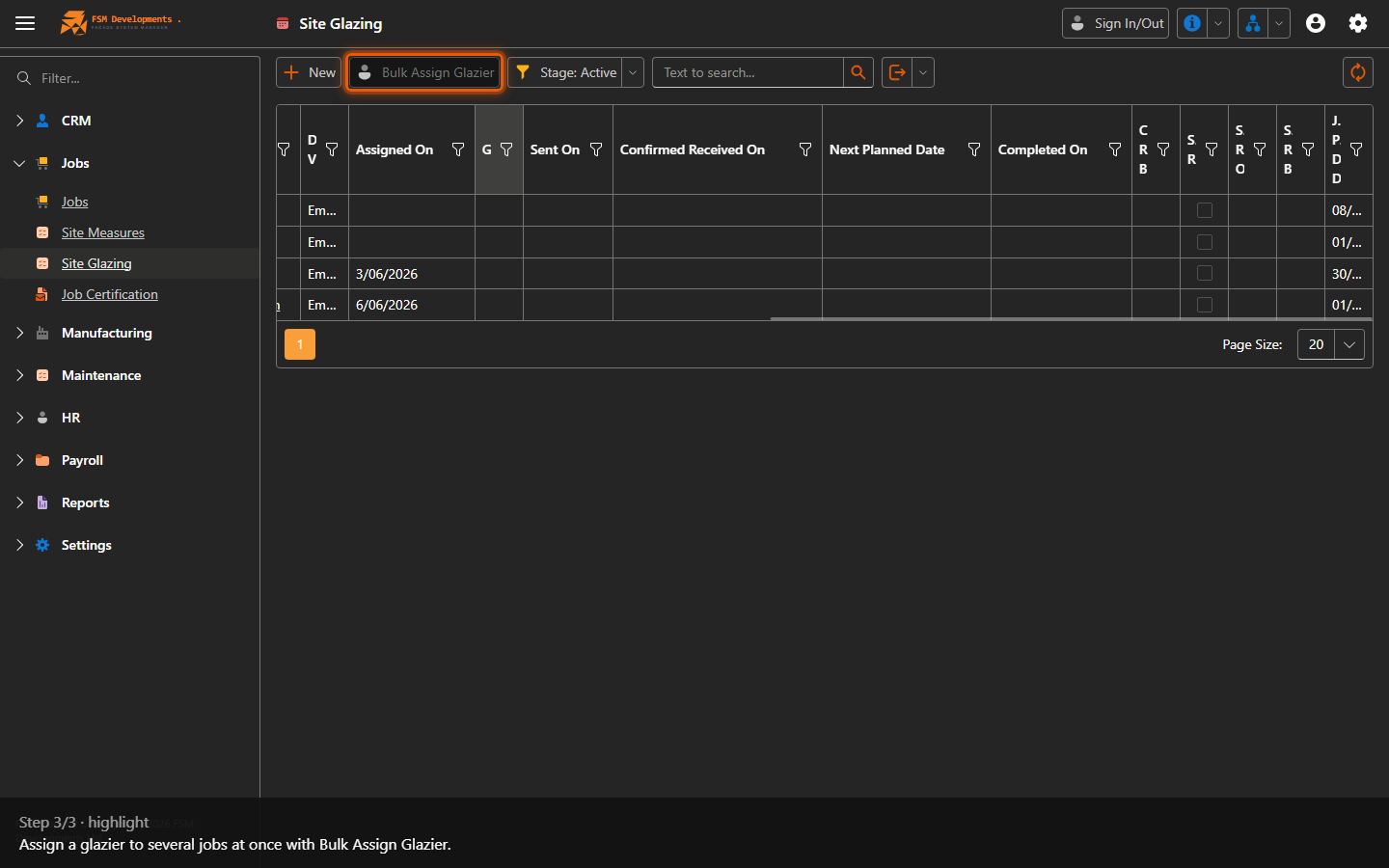Toggle SR checkbox in the 08/... row
Image resolution: width=1389 pixels, height=868 pixels.
coord(1205,210)
